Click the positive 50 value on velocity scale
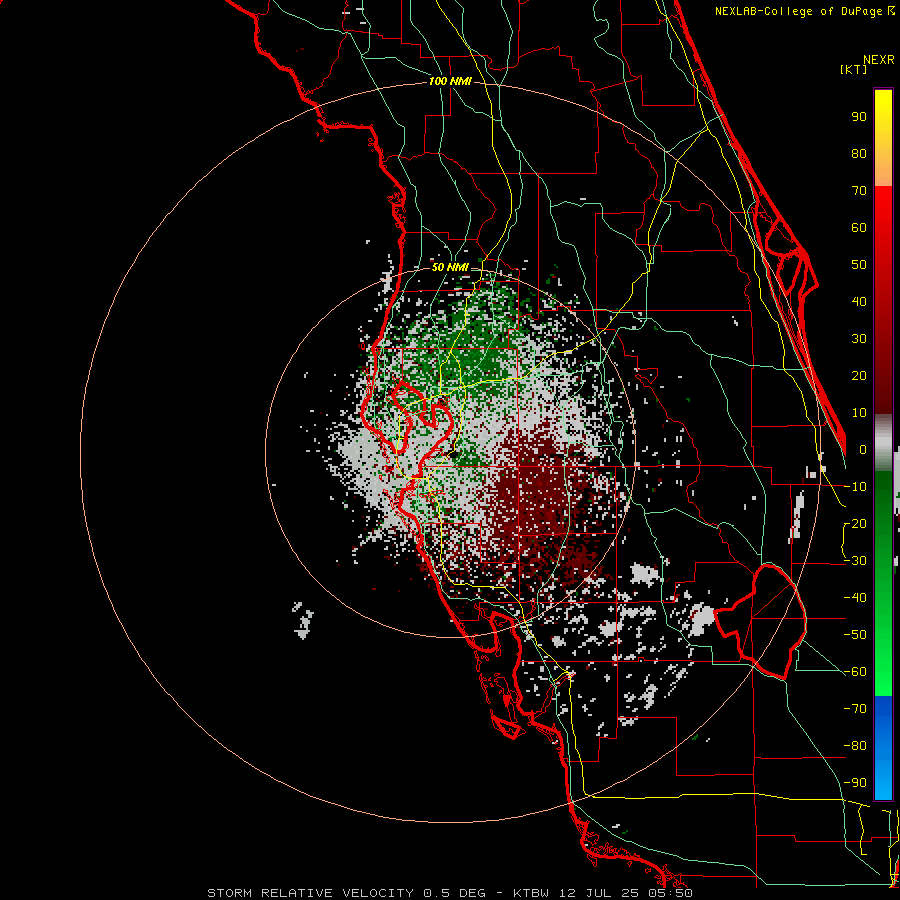 pyautogui.click(x=859, y=265)
